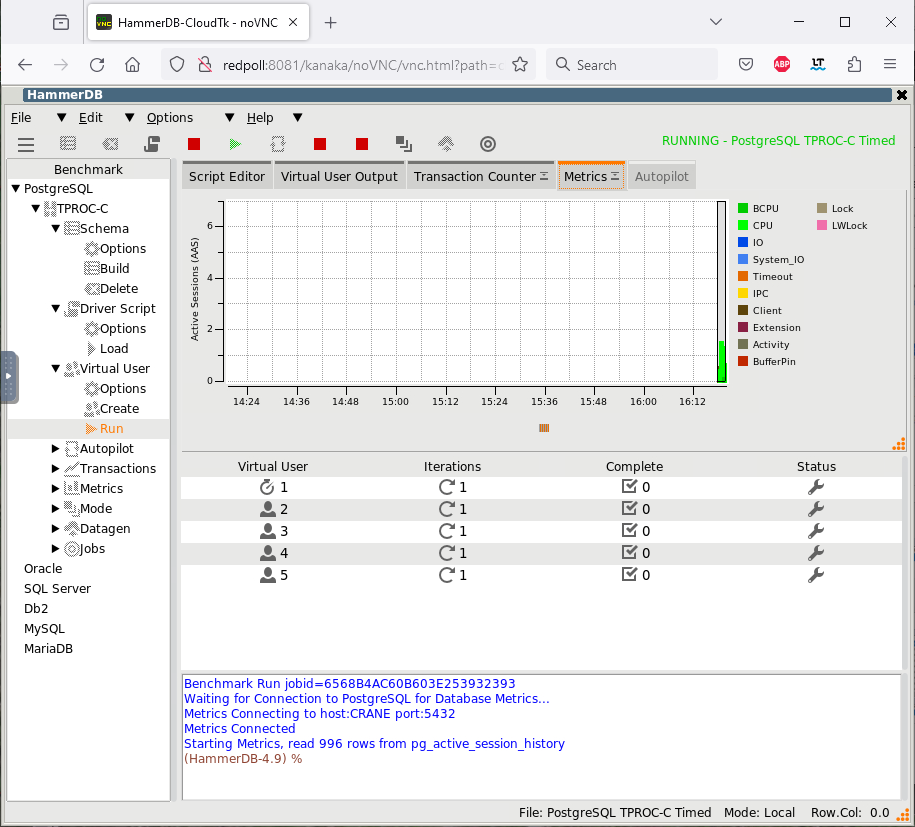
Task: Click the Datagen toolbar icon
Action: 446,144
